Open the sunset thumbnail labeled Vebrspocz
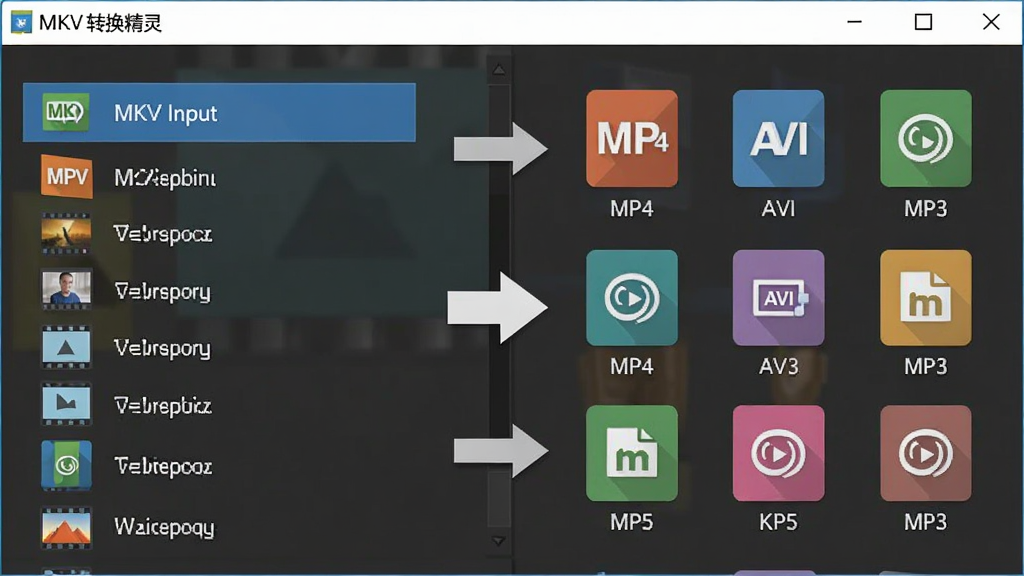The width and height of the screenshot is (1024, 576). (x=66, y=233)
